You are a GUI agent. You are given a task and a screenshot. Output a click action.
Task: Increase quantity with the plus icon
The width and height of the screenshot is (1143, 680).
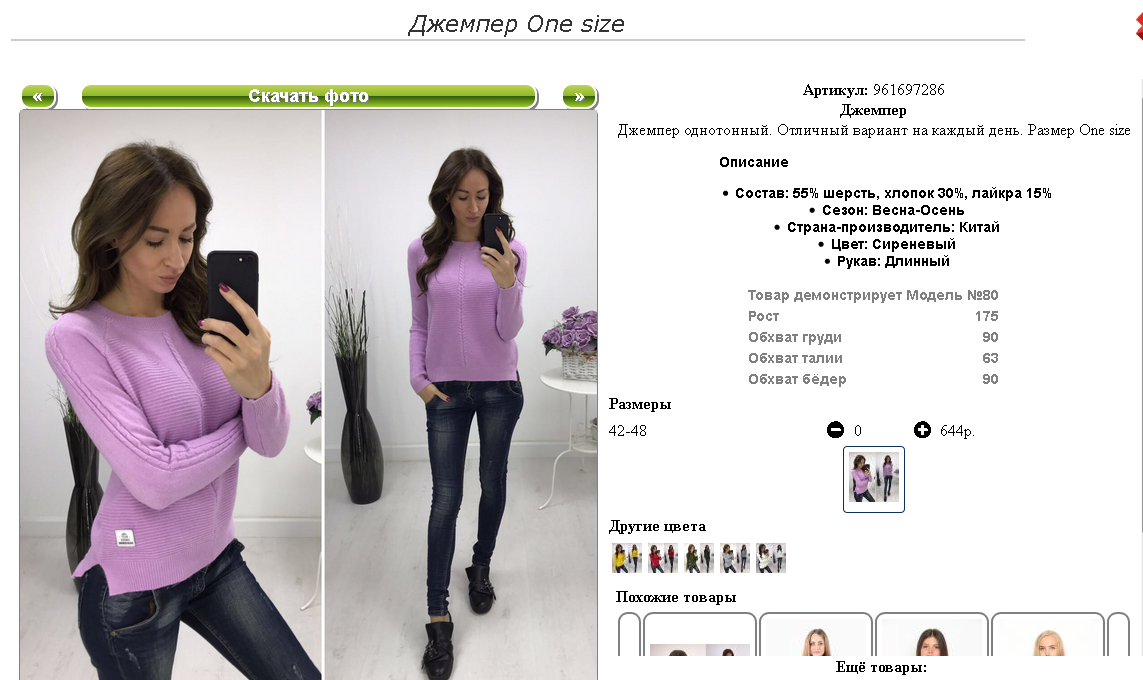(x=922, y=430)
